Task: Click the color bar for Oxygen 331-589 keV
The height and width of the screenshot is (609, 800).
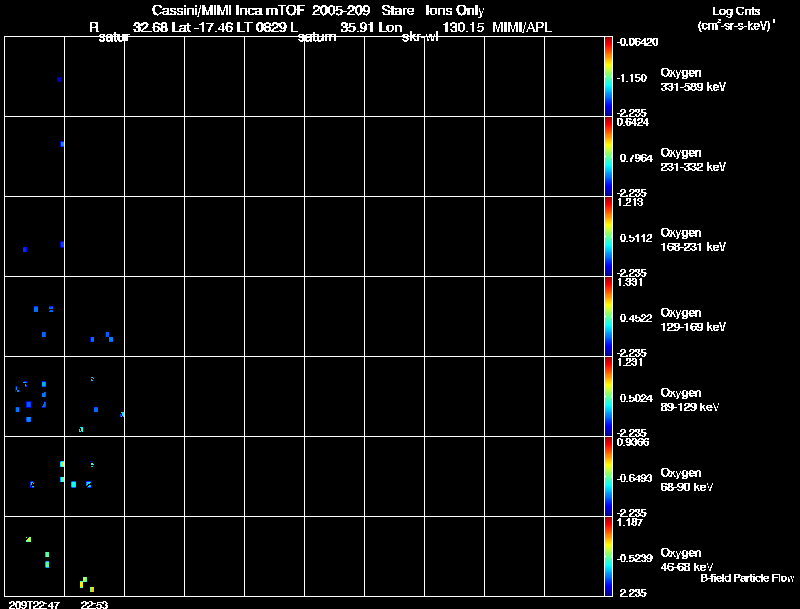Action: (x=608, y=77)
